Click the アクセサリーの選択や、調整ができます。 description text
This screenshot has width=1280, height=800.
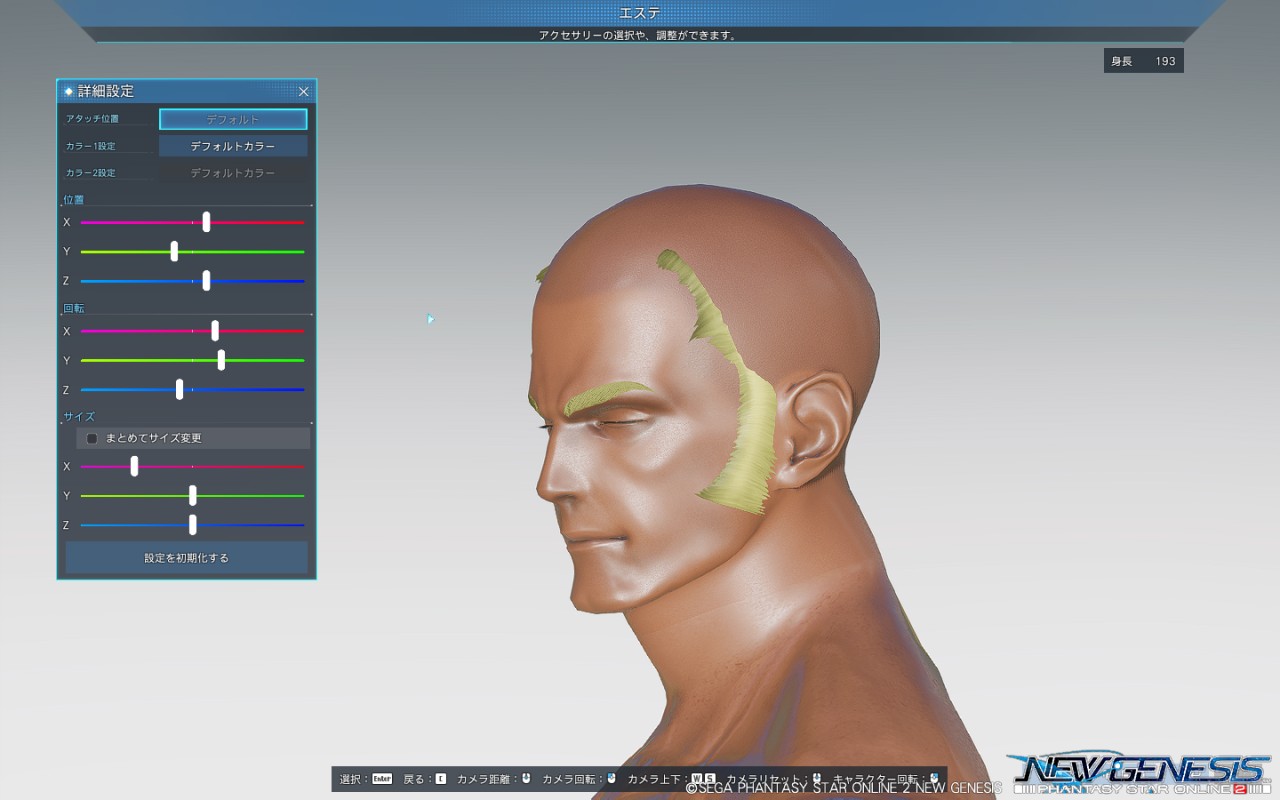click(638, 35)
